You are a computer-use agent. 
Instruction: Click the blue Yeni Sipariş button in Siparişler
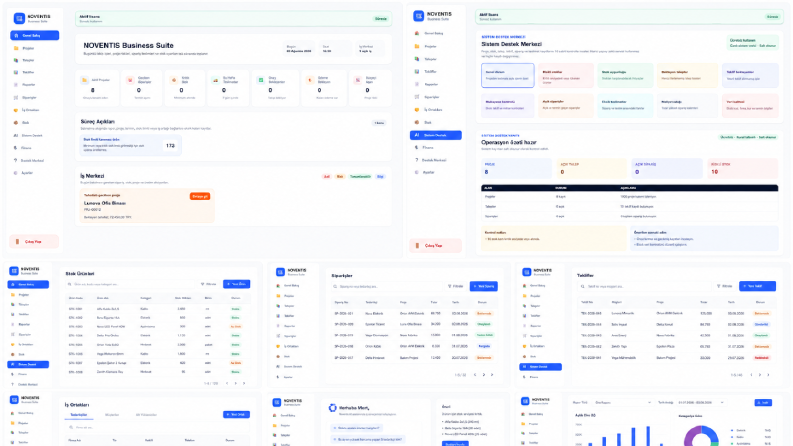point(483,286)
